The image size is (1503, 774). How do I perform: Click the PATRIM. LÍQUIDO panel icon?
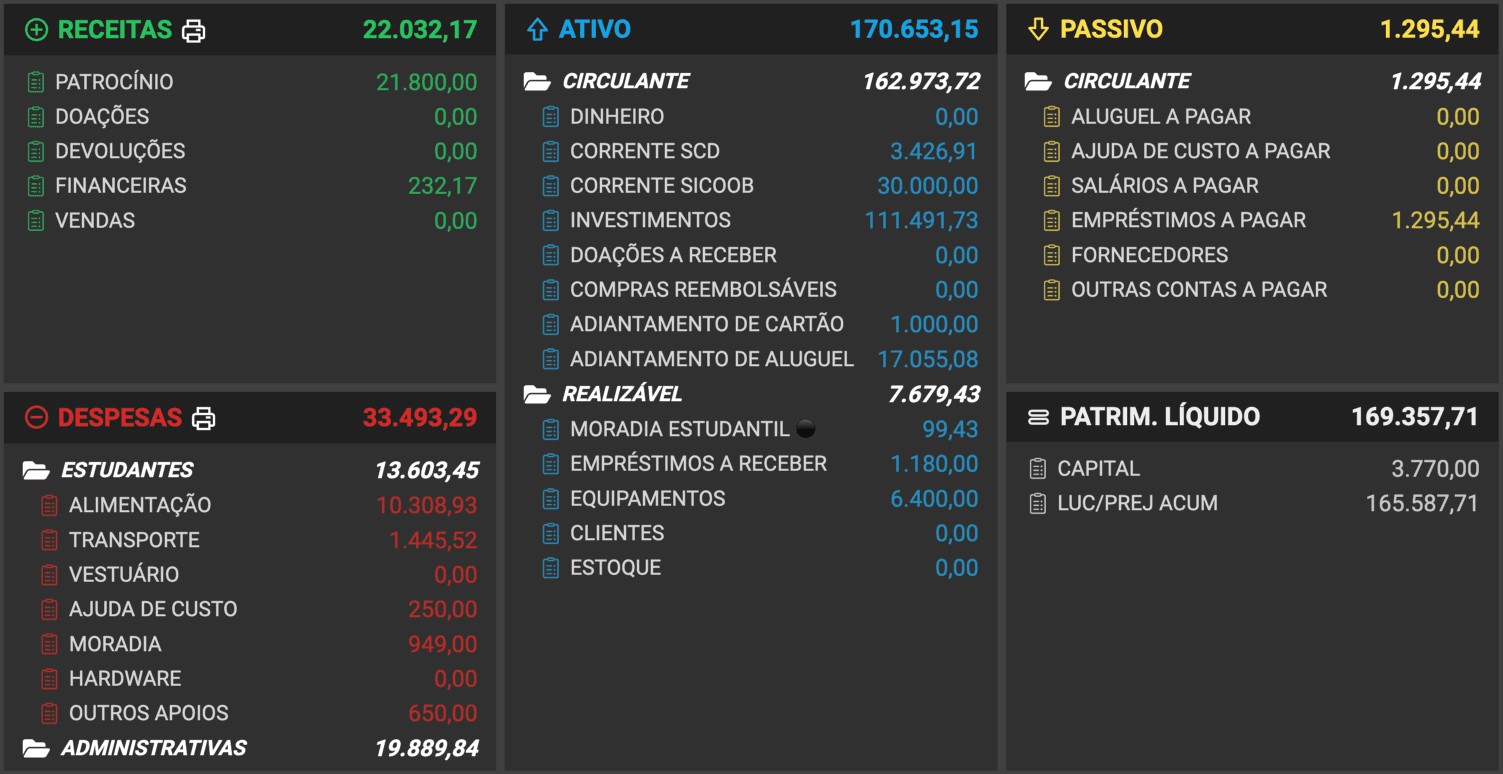pos(1040,417)
